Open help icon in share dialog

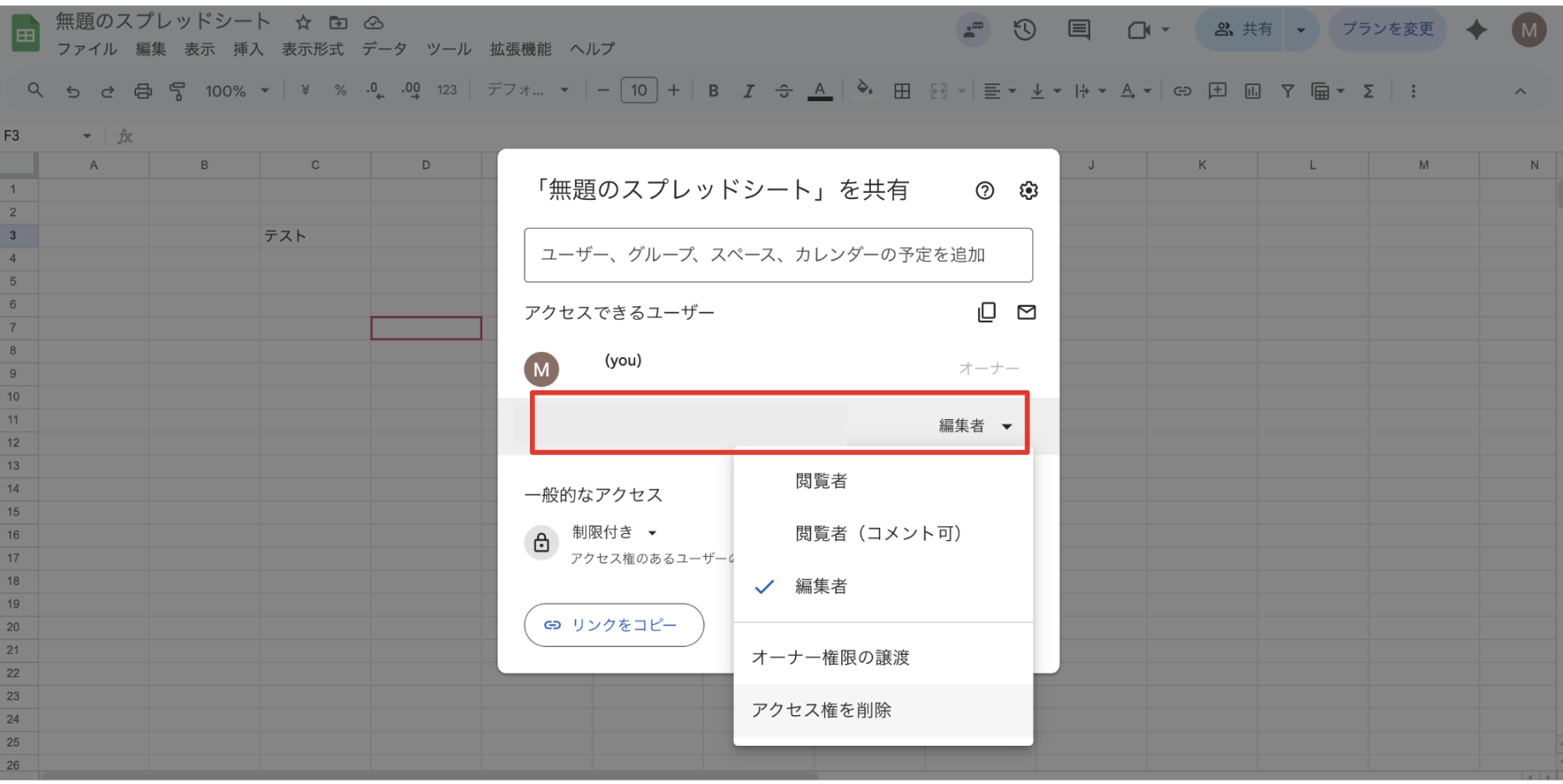(985, 190)
